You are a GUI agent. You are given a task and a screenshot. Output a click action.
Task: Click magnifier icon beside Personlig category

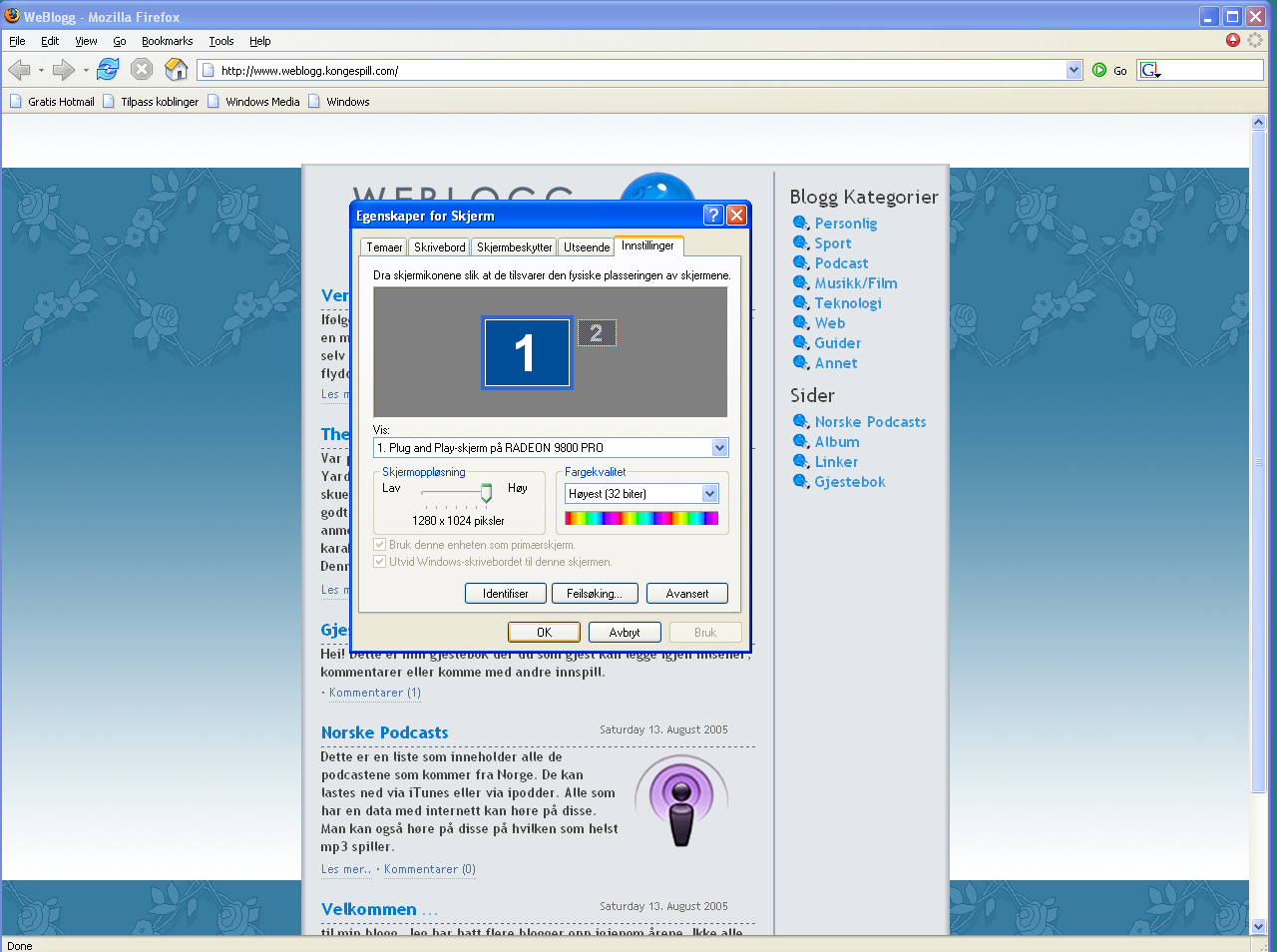800,223
